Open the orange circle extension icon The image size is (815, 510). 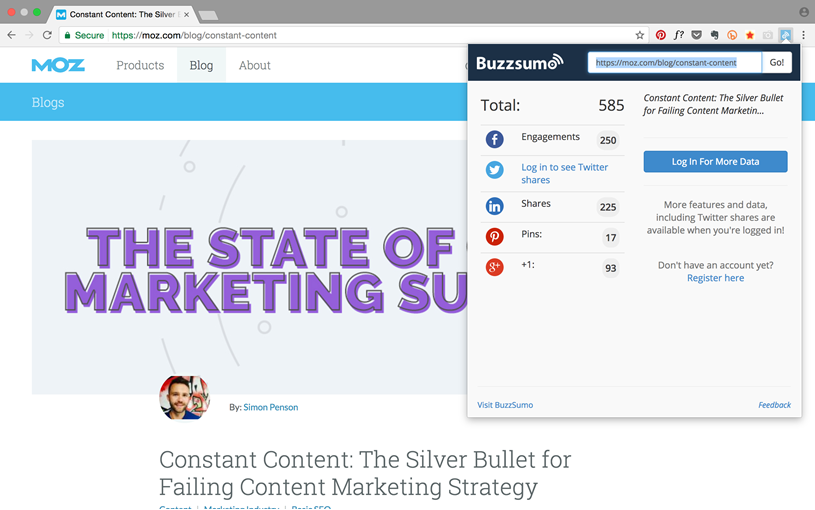click(x=732, y=35)
